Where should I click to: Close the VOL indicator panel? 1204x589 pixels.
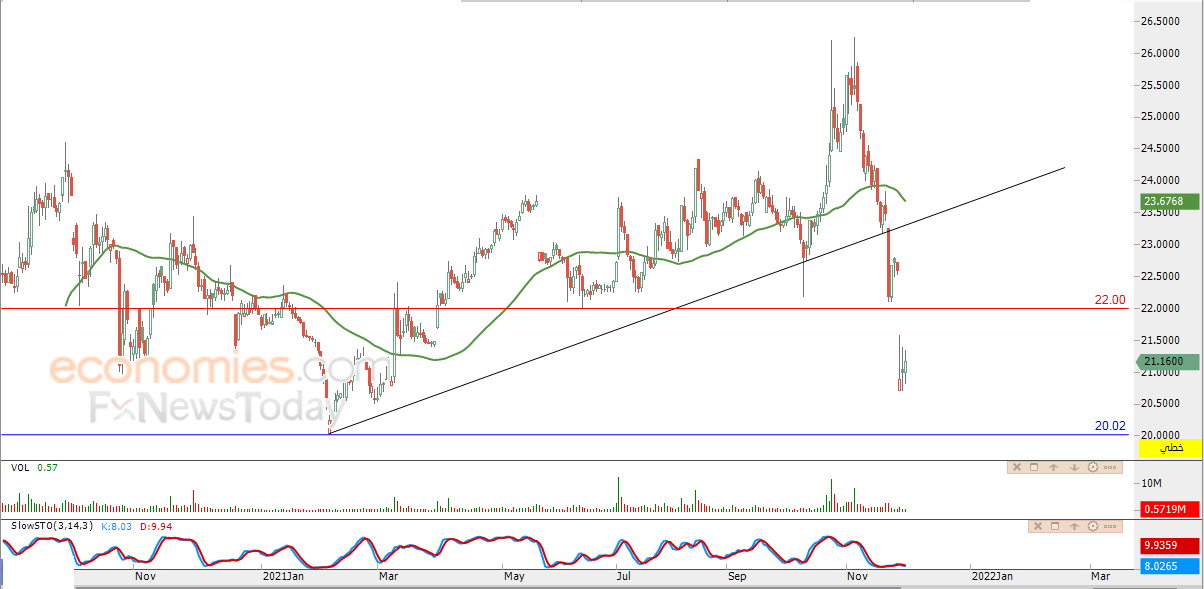pos(1017,467)
